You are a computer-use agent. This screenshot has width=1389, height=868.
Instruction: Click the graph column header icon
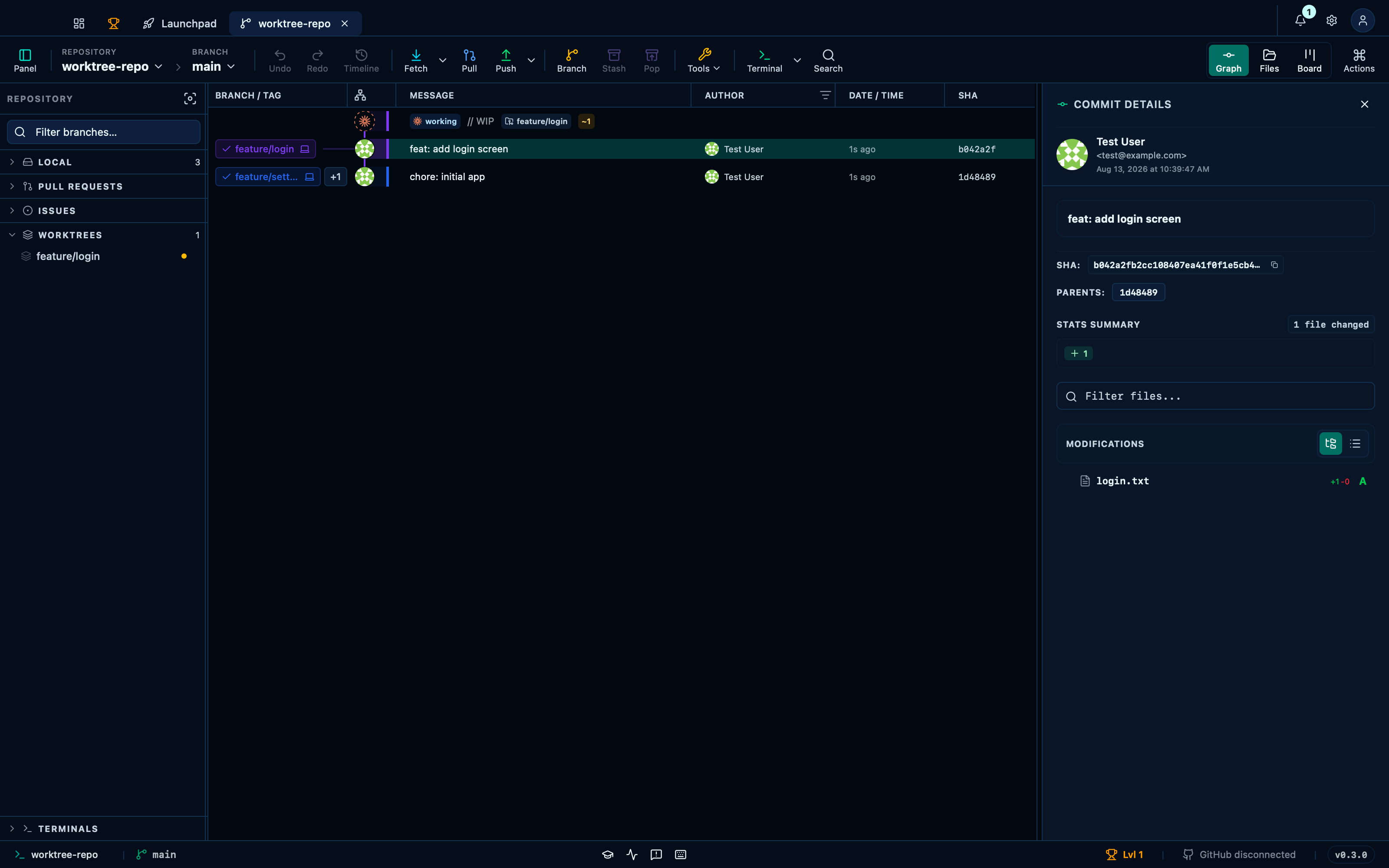point(360,95)
